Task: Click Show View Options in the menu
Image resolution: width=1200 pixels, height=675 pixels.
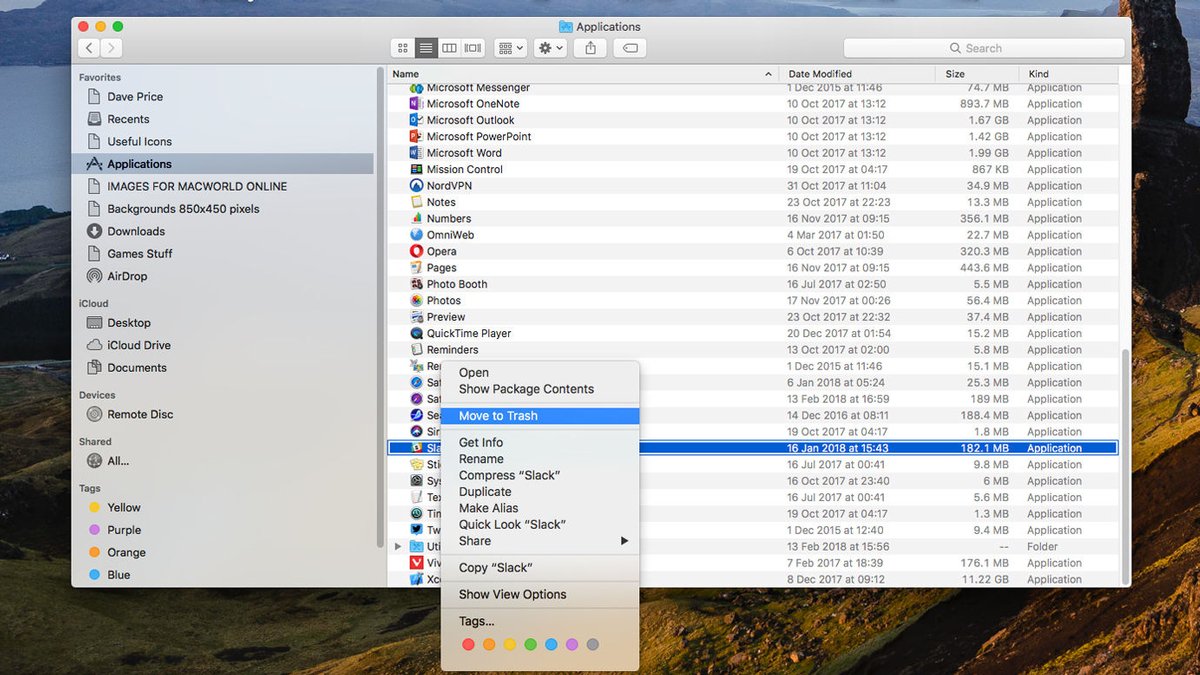Action: pyautogui.click(x=511, y=594)
